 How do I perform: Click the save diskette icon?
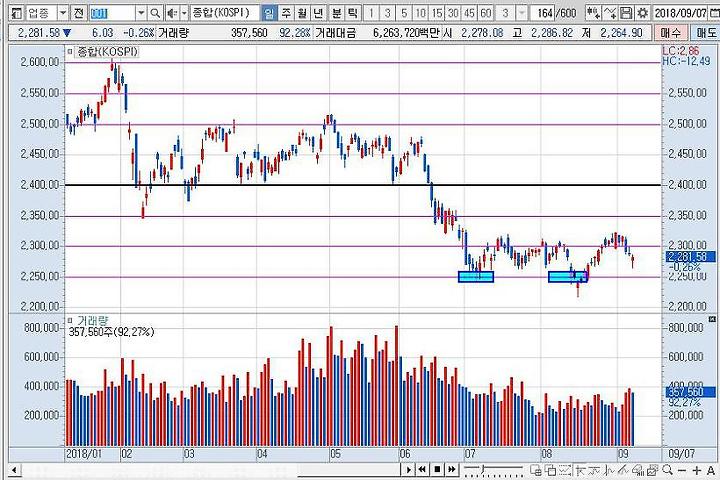[626, 13]
